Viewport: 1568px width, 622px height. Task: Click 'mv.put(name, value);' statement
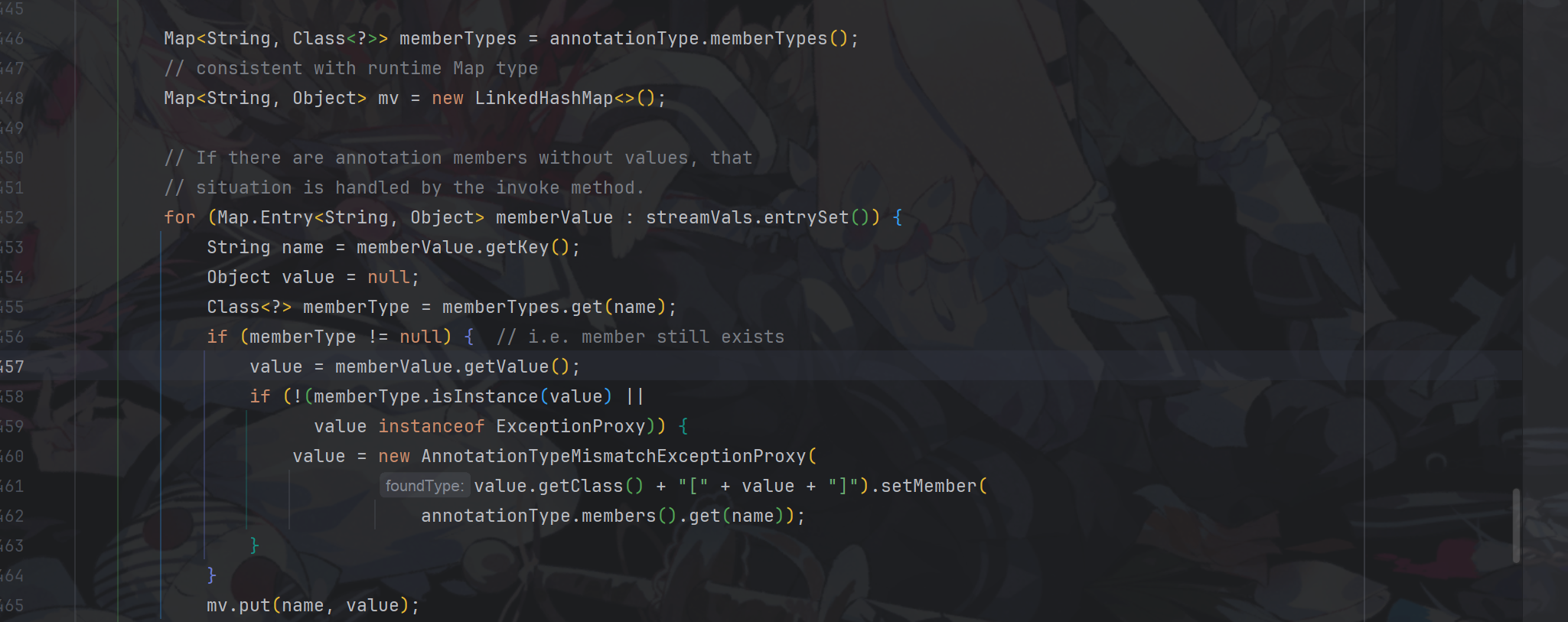[x=313, y=605]
